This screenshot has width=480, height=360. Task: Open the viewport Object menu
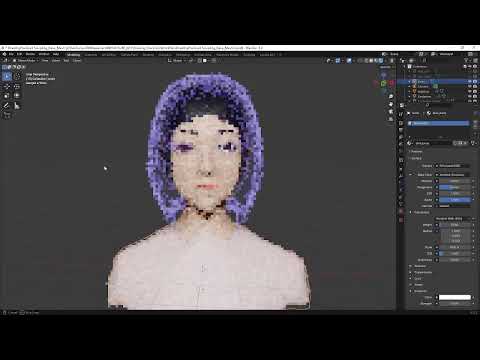tap(77, 60)
